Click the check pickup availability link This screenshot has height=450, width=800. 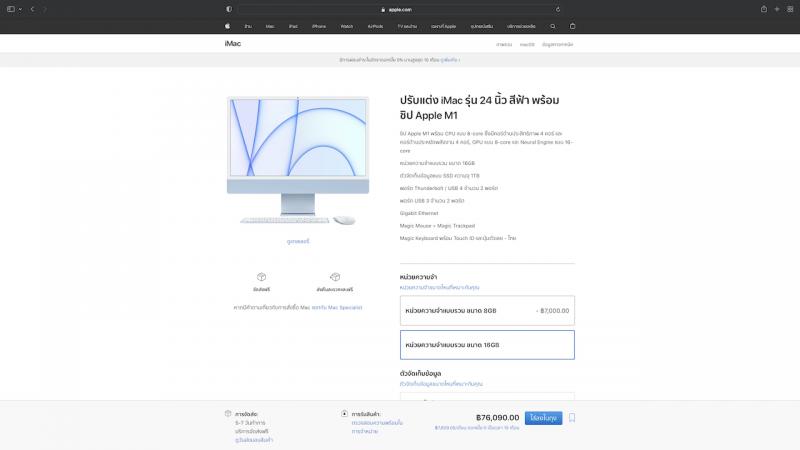click(x=377, y=427)
